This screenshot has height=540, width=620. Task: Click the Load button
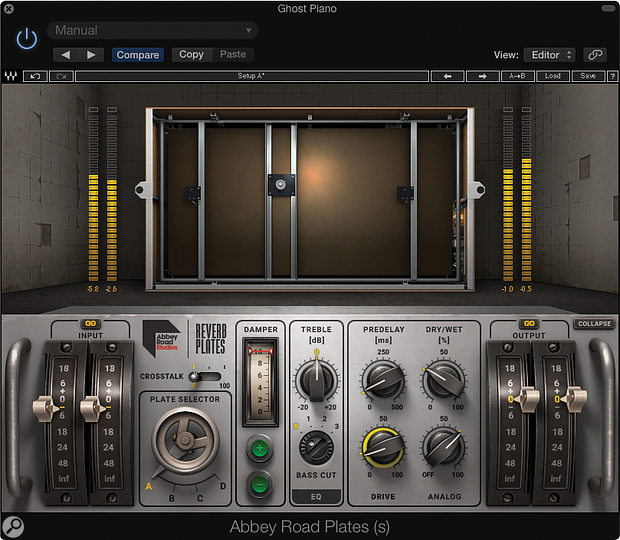tap(553, 76)
